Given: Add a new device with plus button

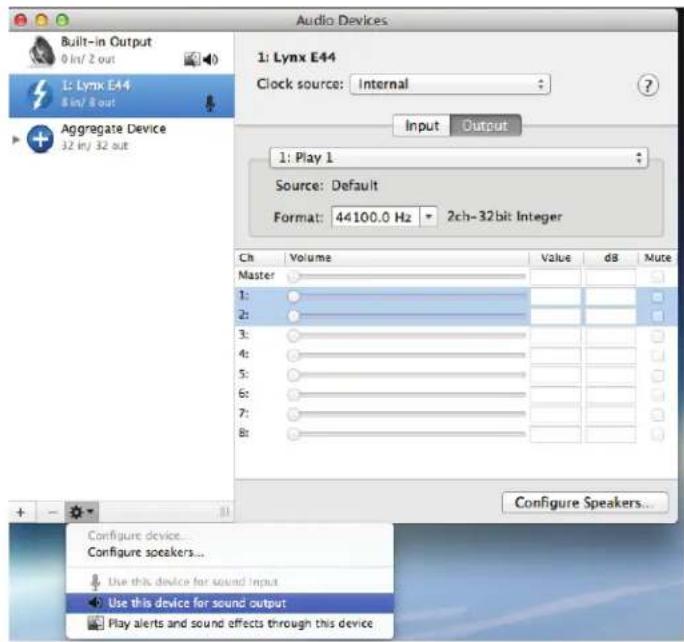Looking at the screenshot, I should click(21, 512).
